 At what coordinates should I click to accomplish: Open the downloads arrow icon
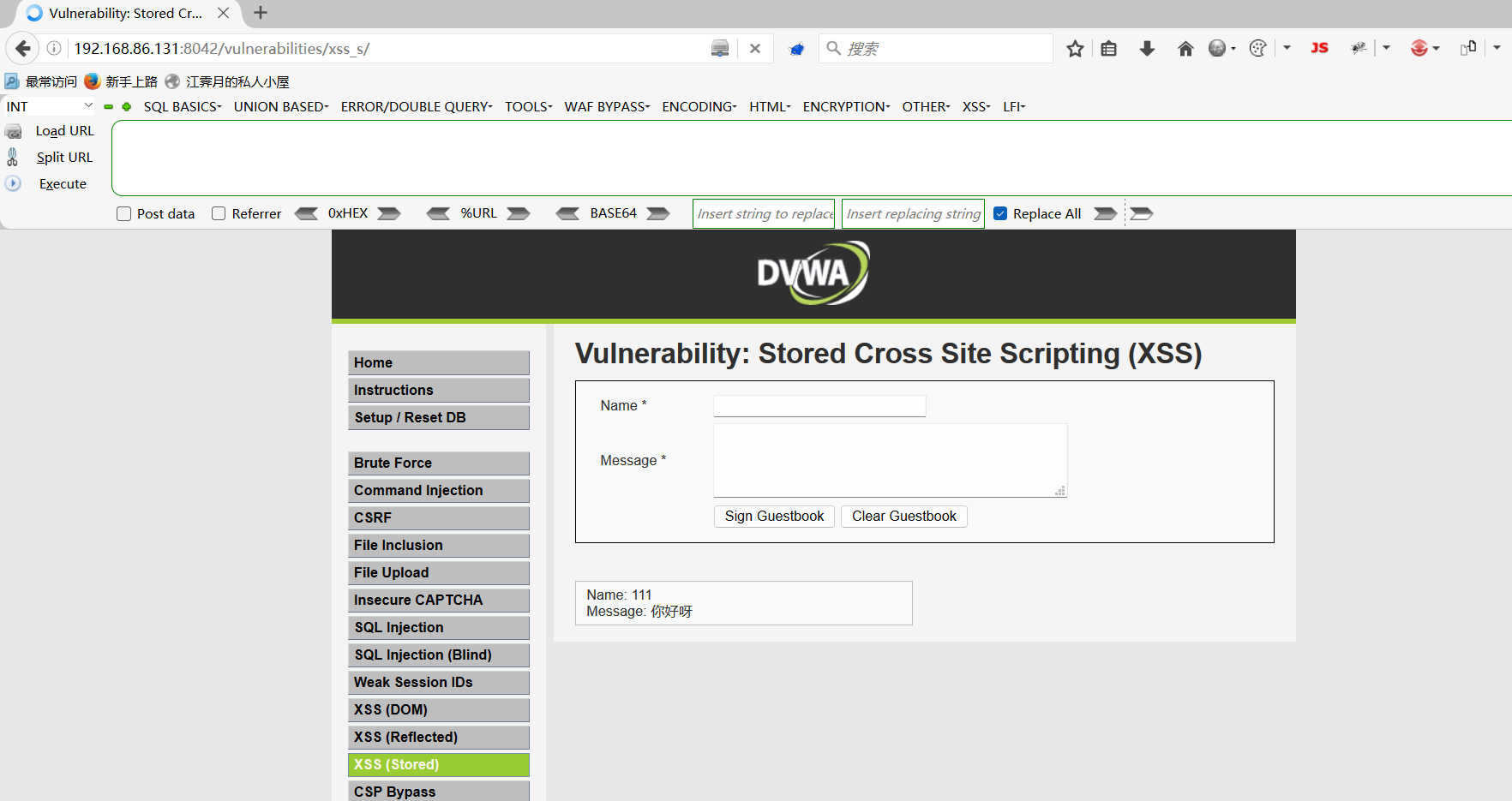[x=1147, y=49]
